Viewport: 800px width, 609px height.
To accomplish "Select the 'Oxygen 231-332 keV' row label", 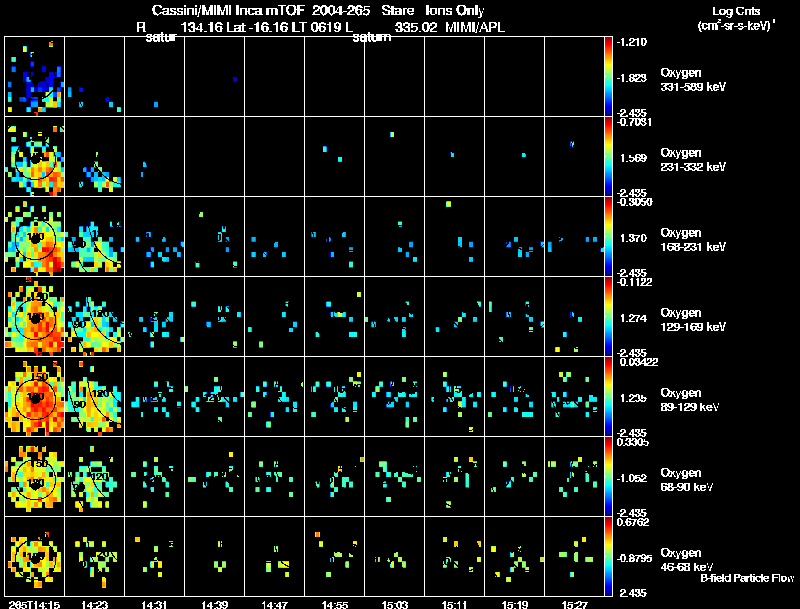I will pyautogui.click(x=693, y=160).
